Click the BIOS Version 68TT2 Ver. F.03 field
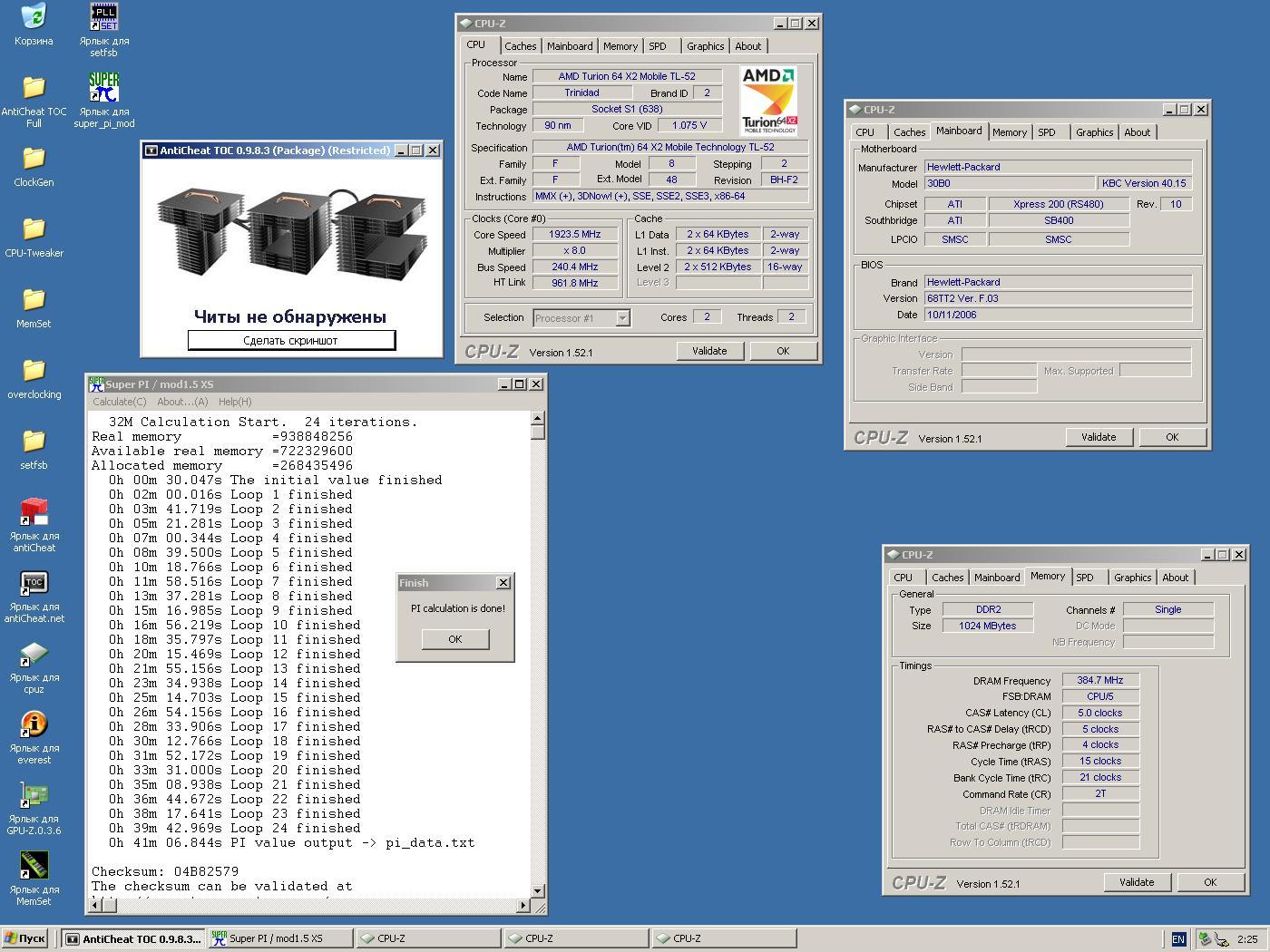The width and height of the screenshot is (1270, 952). [1058, 298]
